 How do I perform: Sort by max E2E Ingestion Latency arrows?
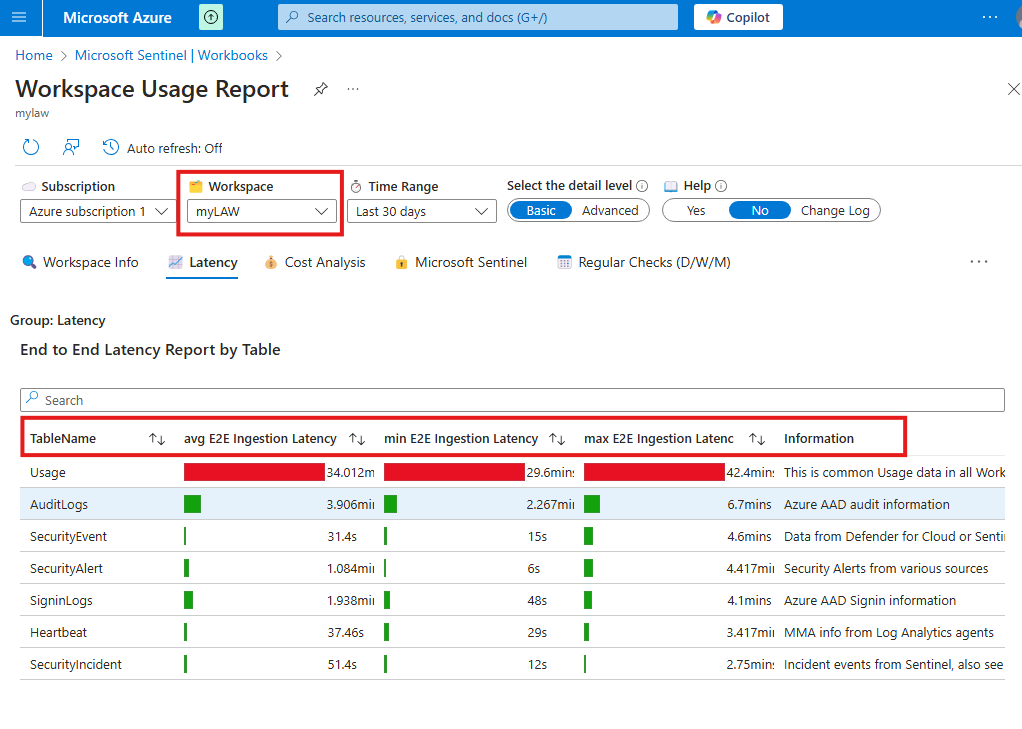coord(757,439)
